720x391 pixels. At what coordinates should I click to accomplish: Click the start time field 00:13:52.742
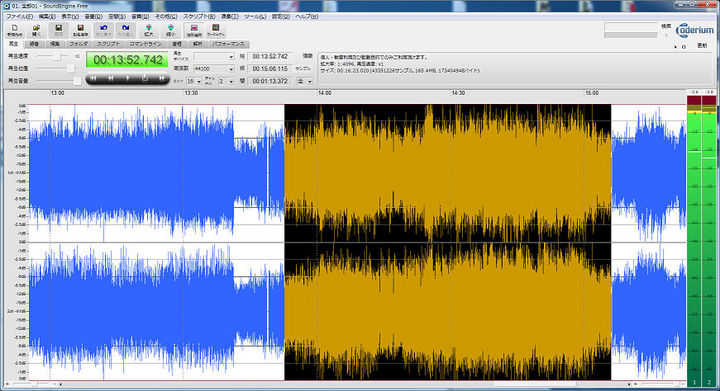coord(270,56)
